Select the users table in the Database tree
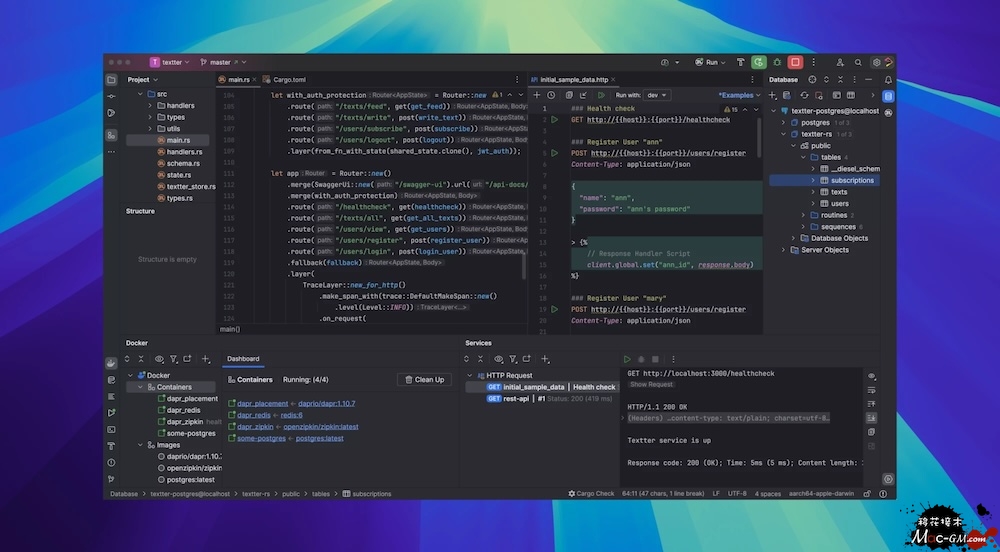This screenshot has width=1000, height=552. 839,204
